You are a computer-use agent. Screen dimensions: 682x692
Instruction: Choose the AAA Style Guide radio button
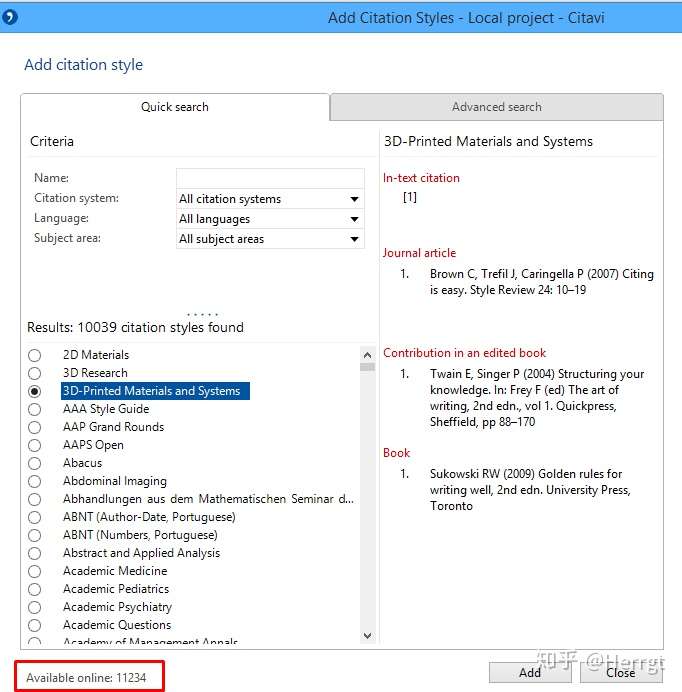[x=34, y=410]
